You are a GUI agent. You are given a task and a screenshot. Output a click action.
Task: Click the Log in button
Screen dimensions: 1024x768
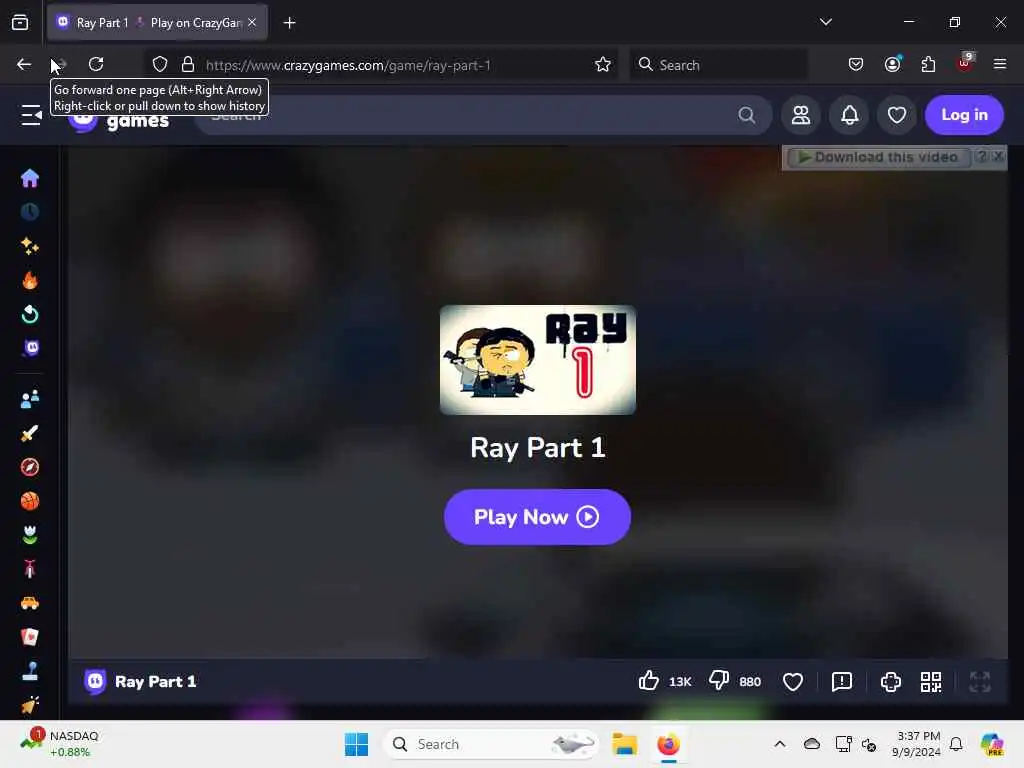(x=964, y=115)
